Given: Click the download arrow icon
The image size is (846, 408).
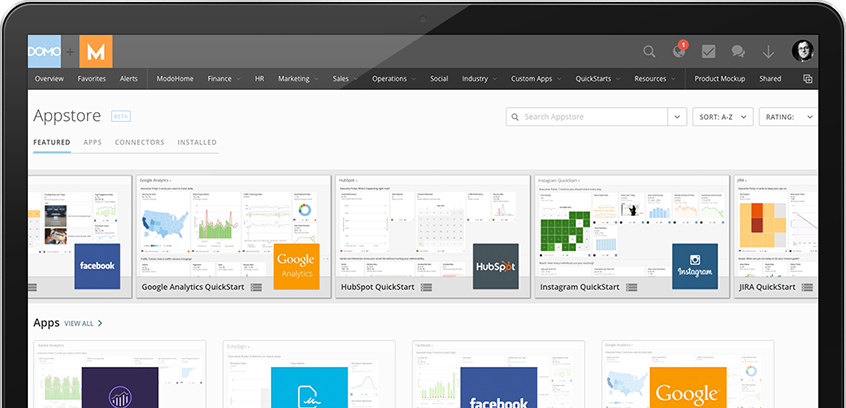Looking at the screenshot, I should click(768, 52).
